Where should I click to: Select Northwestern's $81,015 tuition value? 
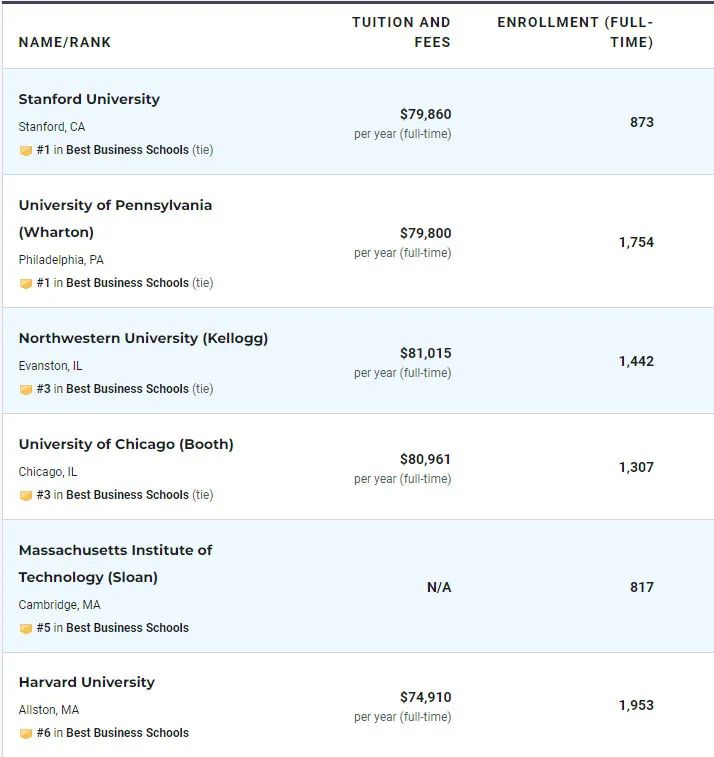click(x=426, y=353)
